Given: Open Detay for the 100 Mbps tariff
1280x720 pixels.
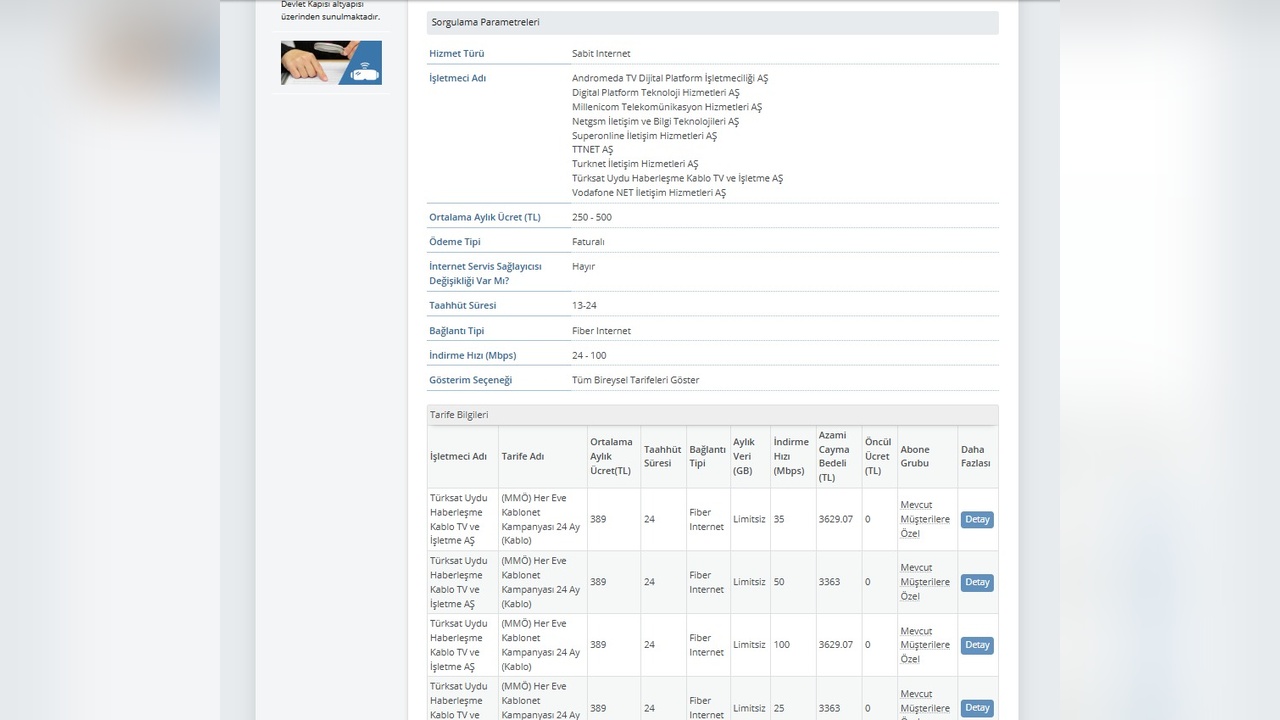Looking at the screenshot, I should click(x=977, y=645).
